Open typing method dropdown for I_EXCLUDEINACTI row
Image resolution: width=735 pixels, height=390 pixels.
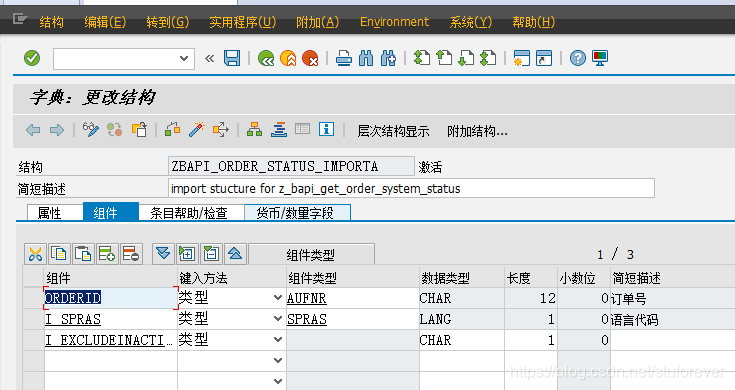(x=278, y=339)
